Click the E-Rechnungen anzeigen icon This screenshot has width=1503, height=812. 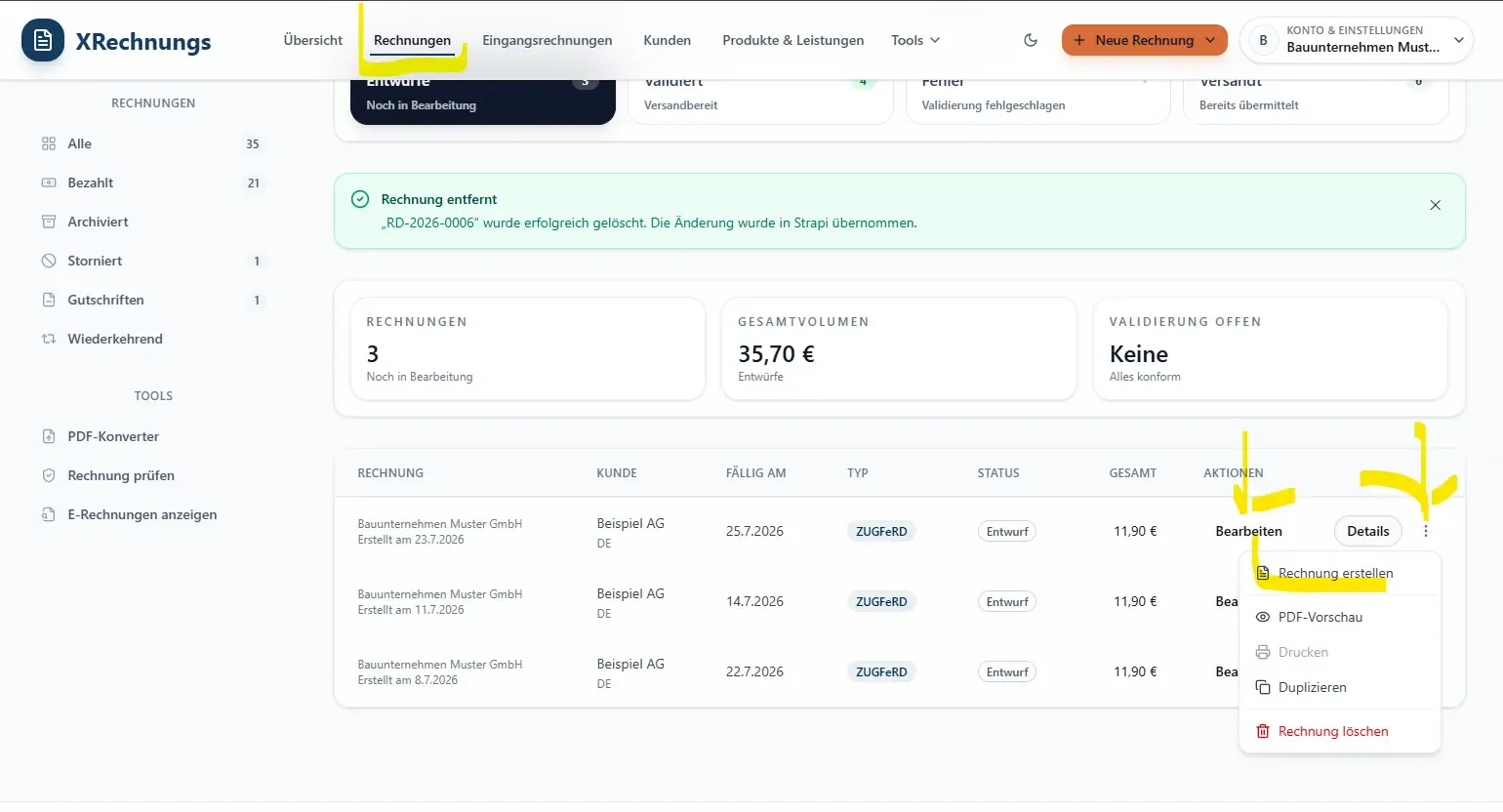point(49,514)
